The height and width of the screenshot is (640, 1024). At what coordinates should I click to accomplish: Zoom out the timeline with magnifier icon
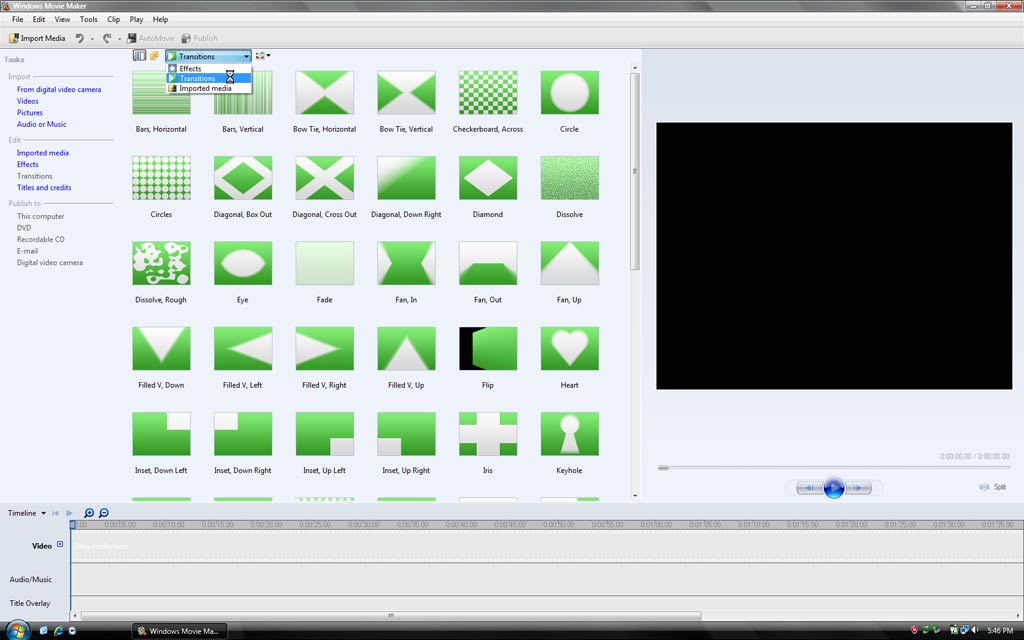103,513
